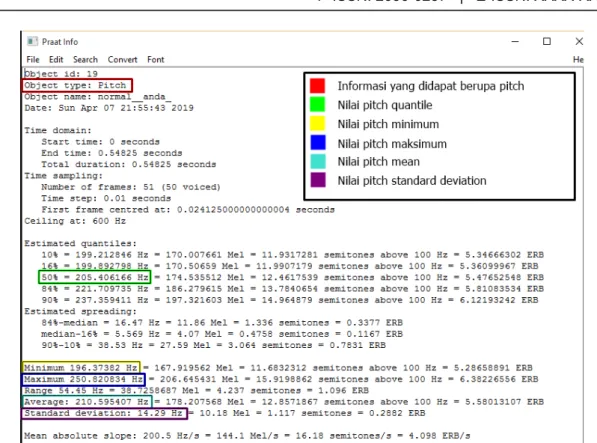Click the 'Ceiling at: 600 Hz' line
Image resolution: width=597 pixels, height=443 pixels.
(x=75, y=221)
